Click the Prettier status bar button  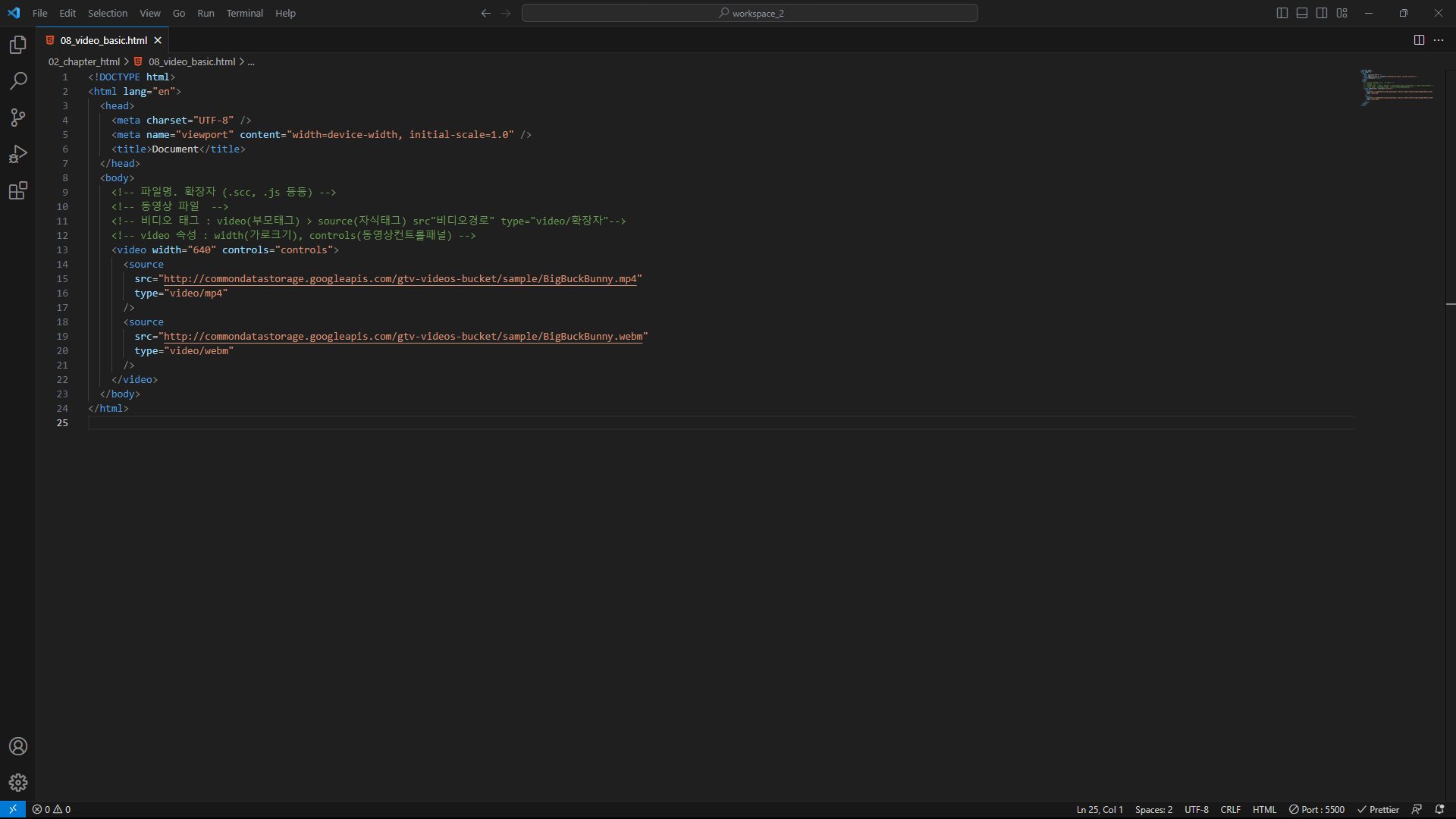point(1378,809)
